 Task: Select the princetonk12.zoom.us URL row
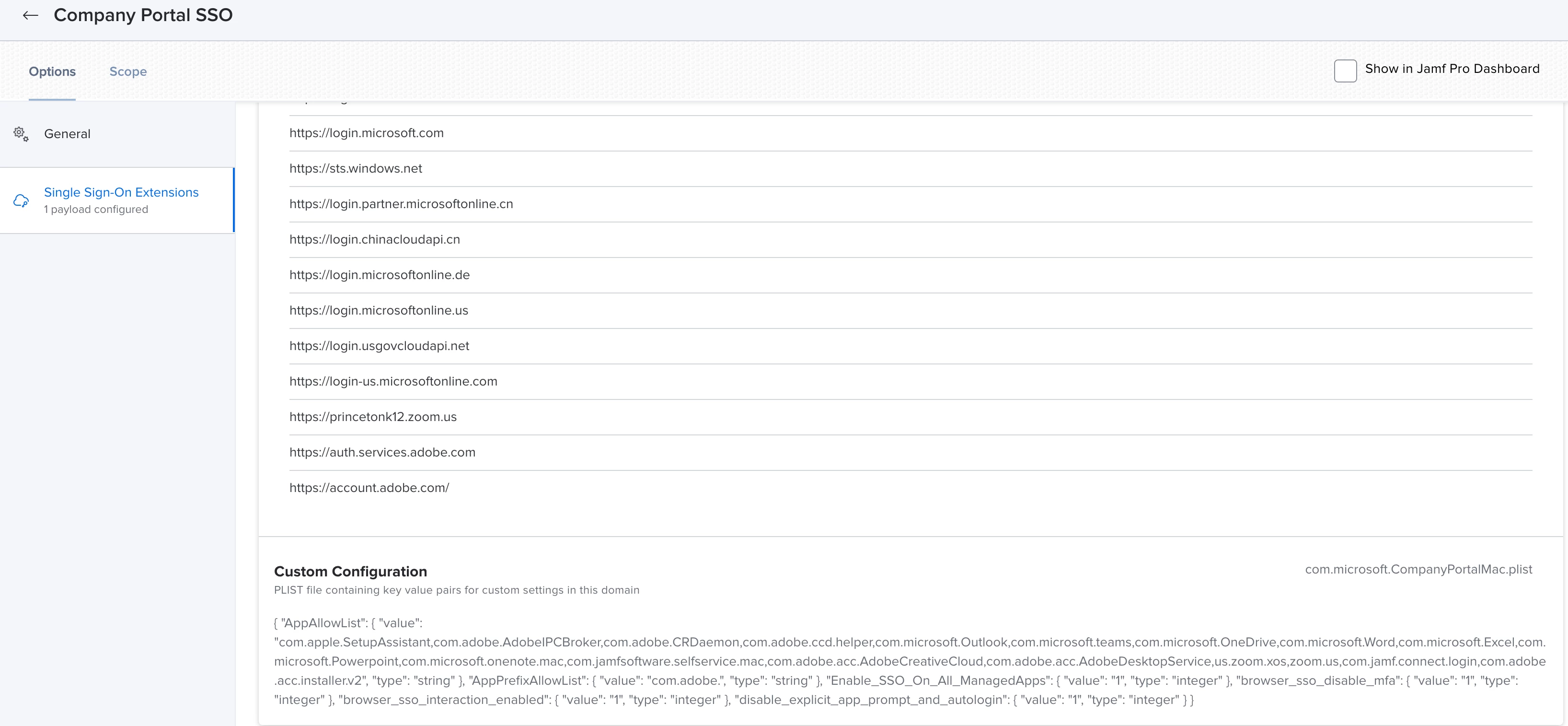click(911, 417)
